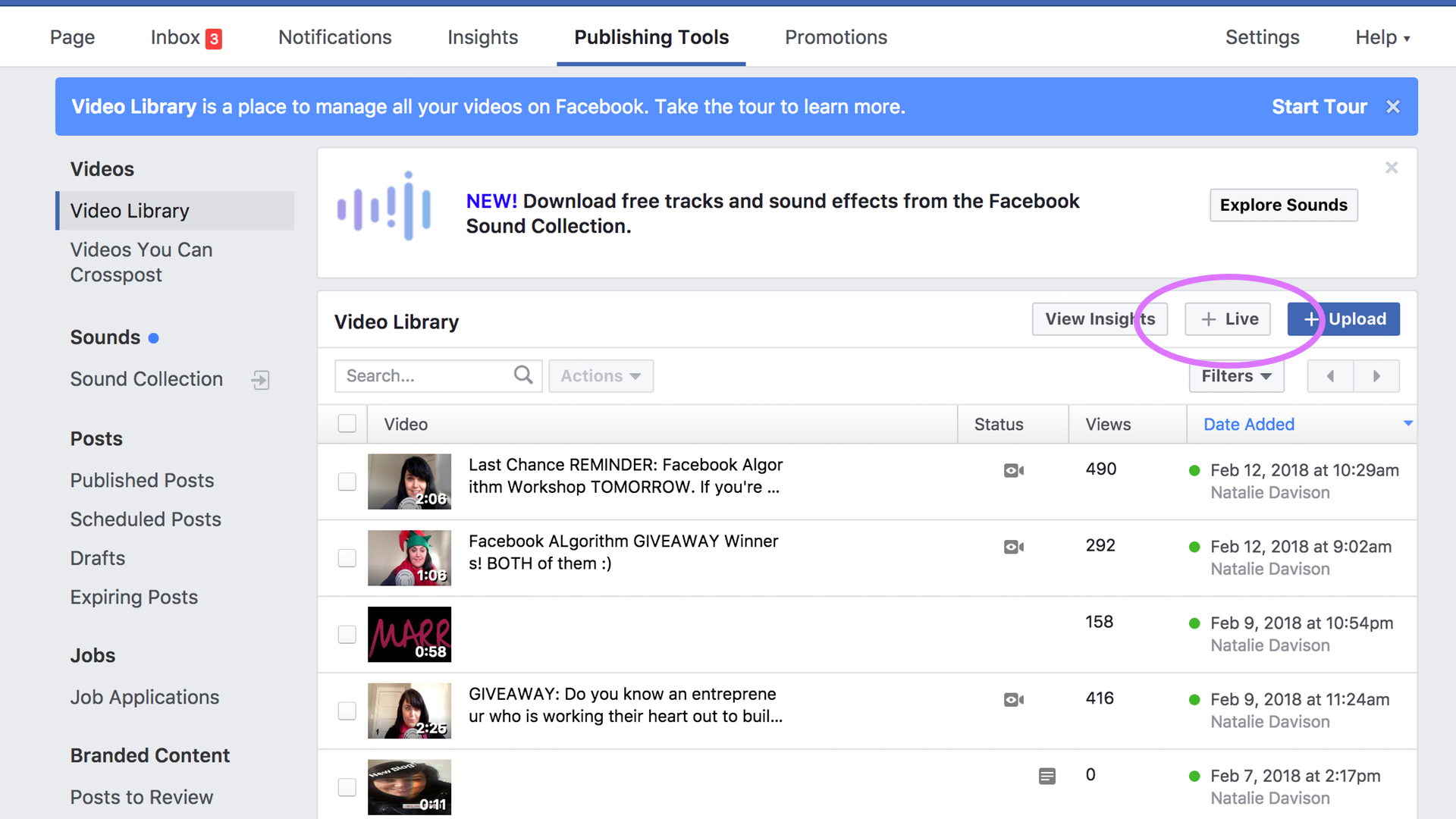Toggle Date Added sort arrow
The height and width of the screenshot is (819, 1456).
click(x=1407, y=423)
